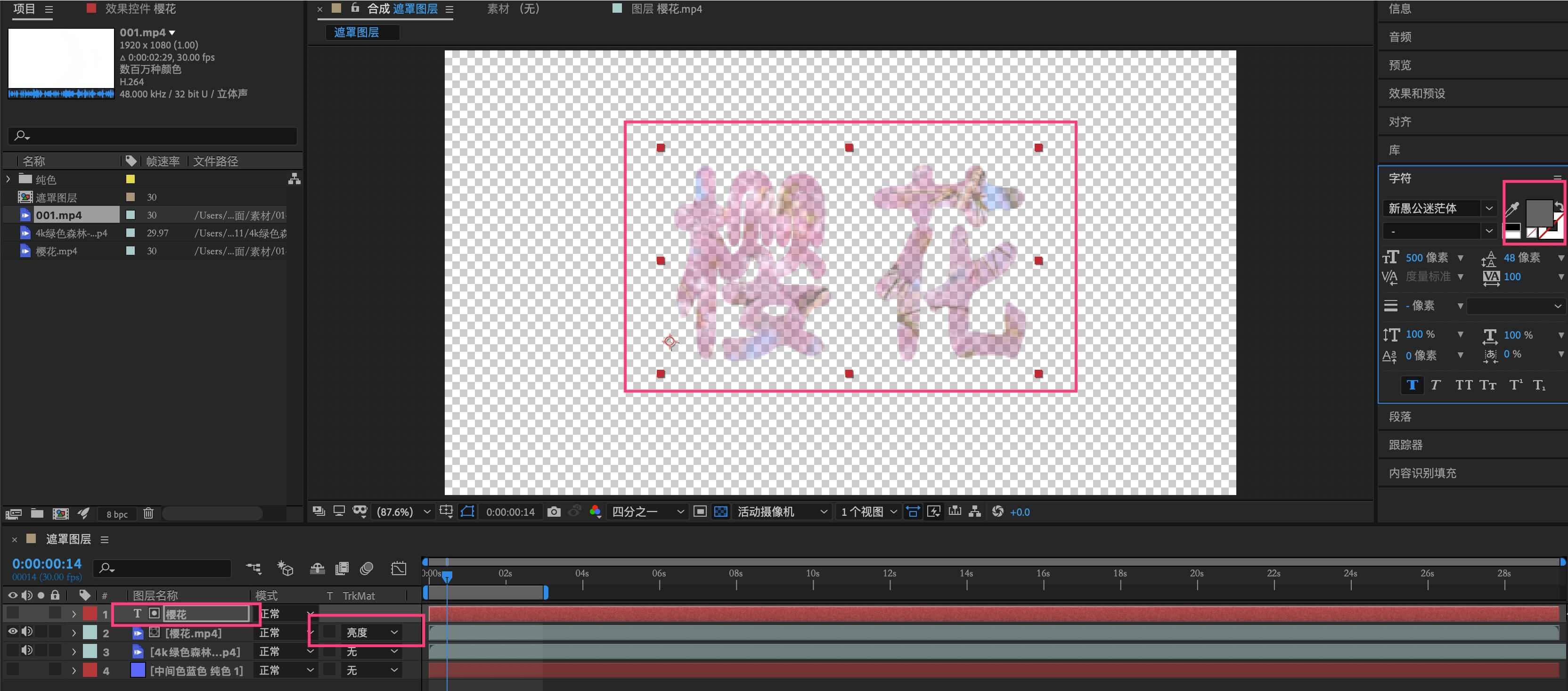
Task: Toggle the transparency grid button
Action: click(721, 512)
